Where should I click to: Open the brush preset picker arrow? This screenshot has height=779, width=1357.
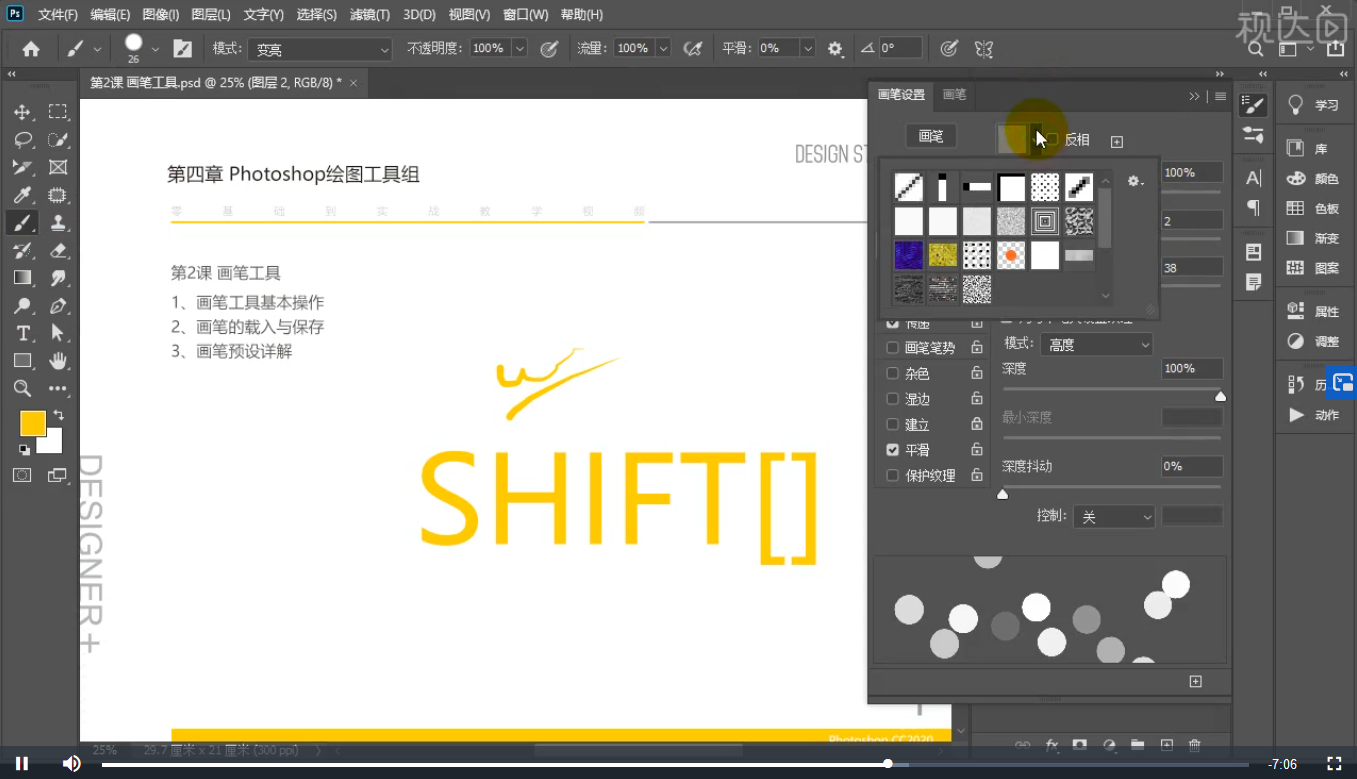(155, 48)
